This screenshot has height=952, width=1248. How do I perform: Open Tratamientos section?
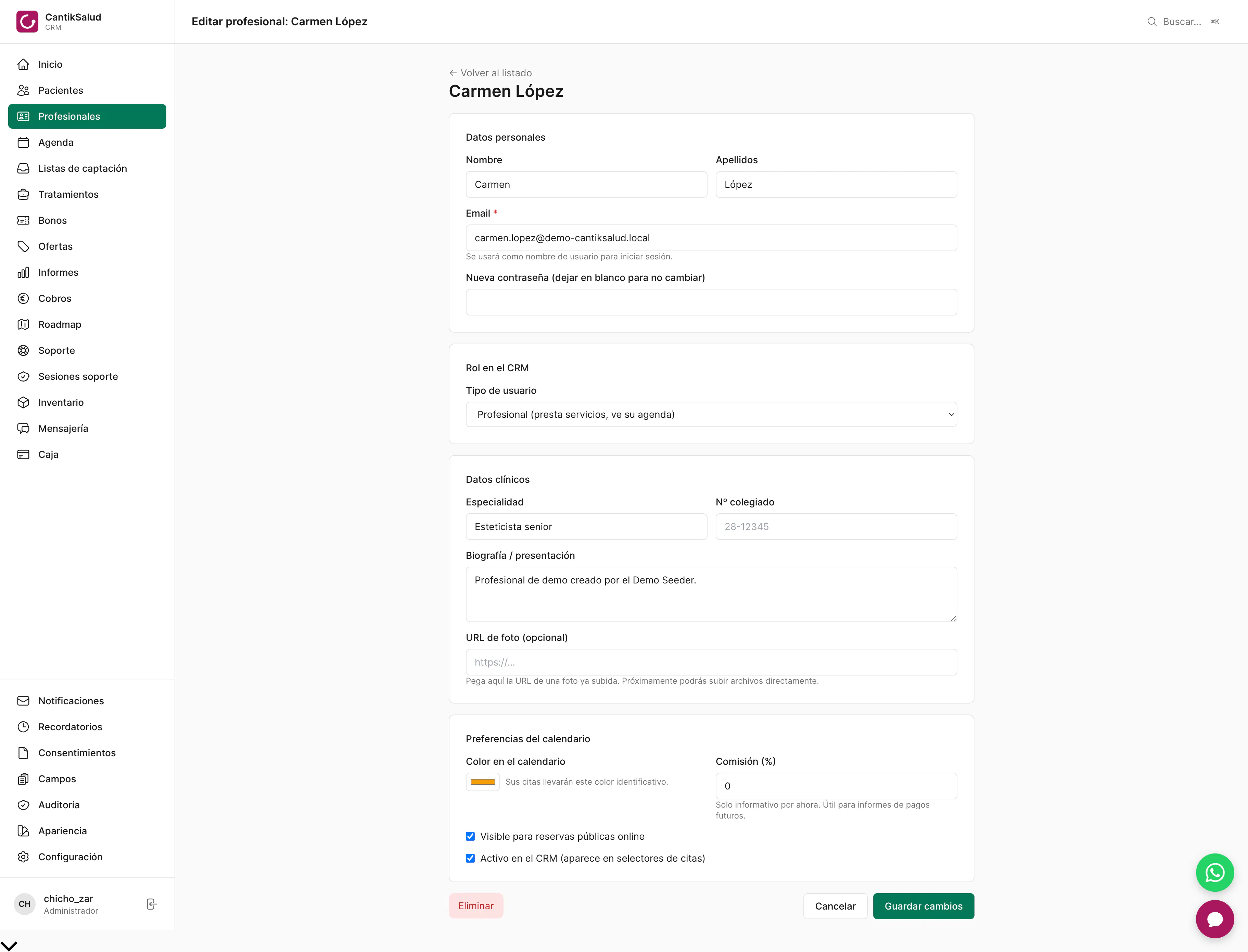pos(87,194)
